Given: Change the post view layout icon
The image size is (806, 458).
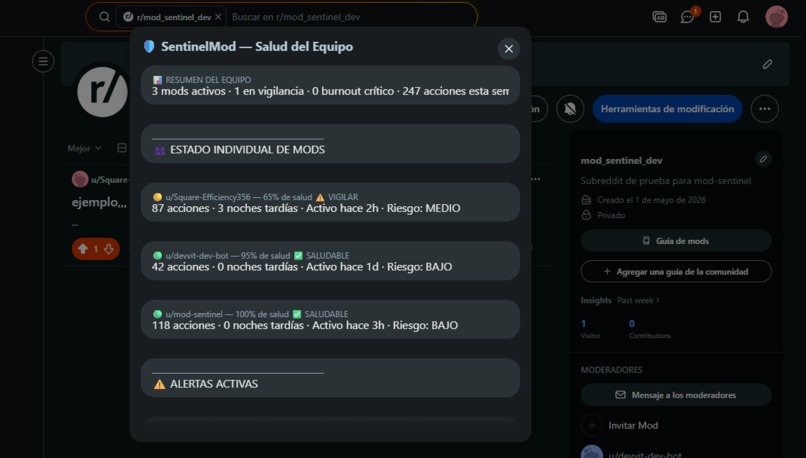Looking at the screenshot, I should tap(122, 148).
